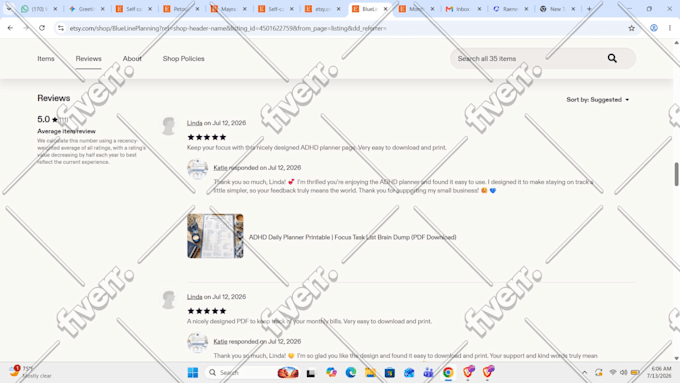
Task: Switch to the Raene tab
Action: (x=510, y=9)
